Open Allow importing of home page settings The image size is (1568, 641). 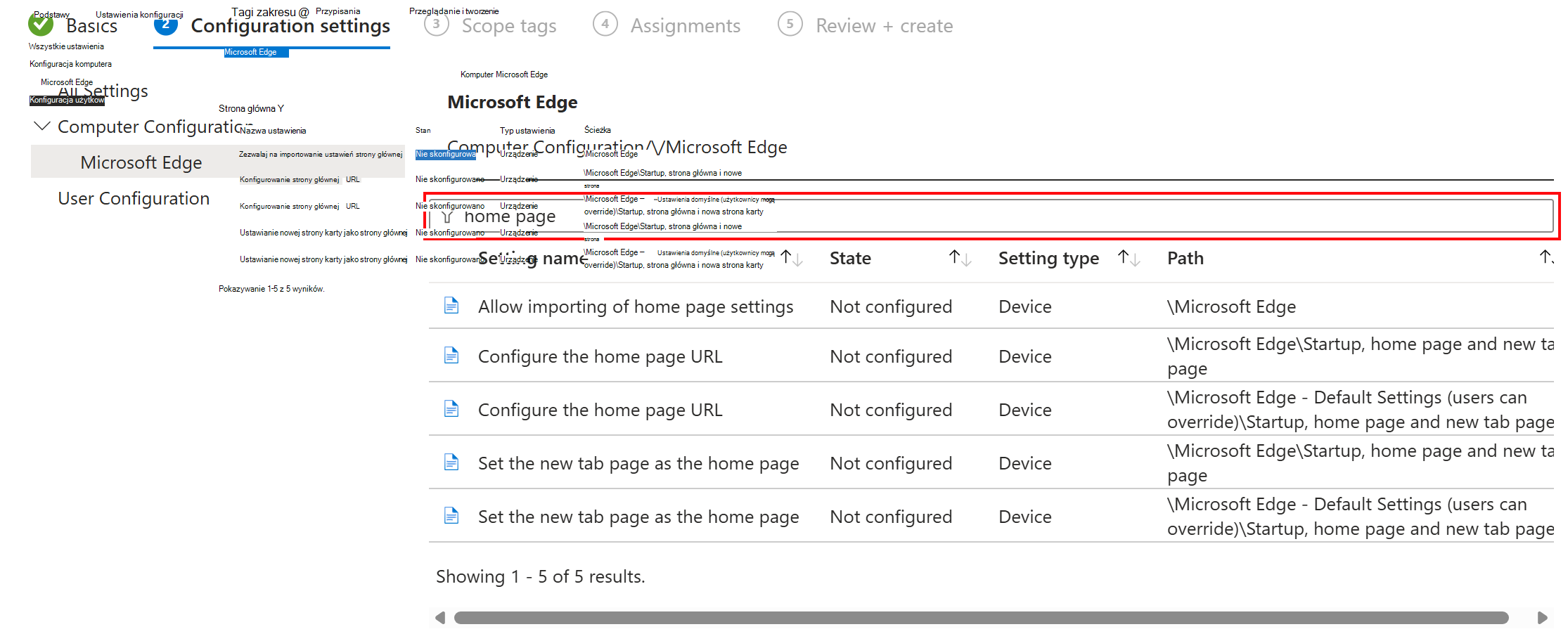point(636,306)
